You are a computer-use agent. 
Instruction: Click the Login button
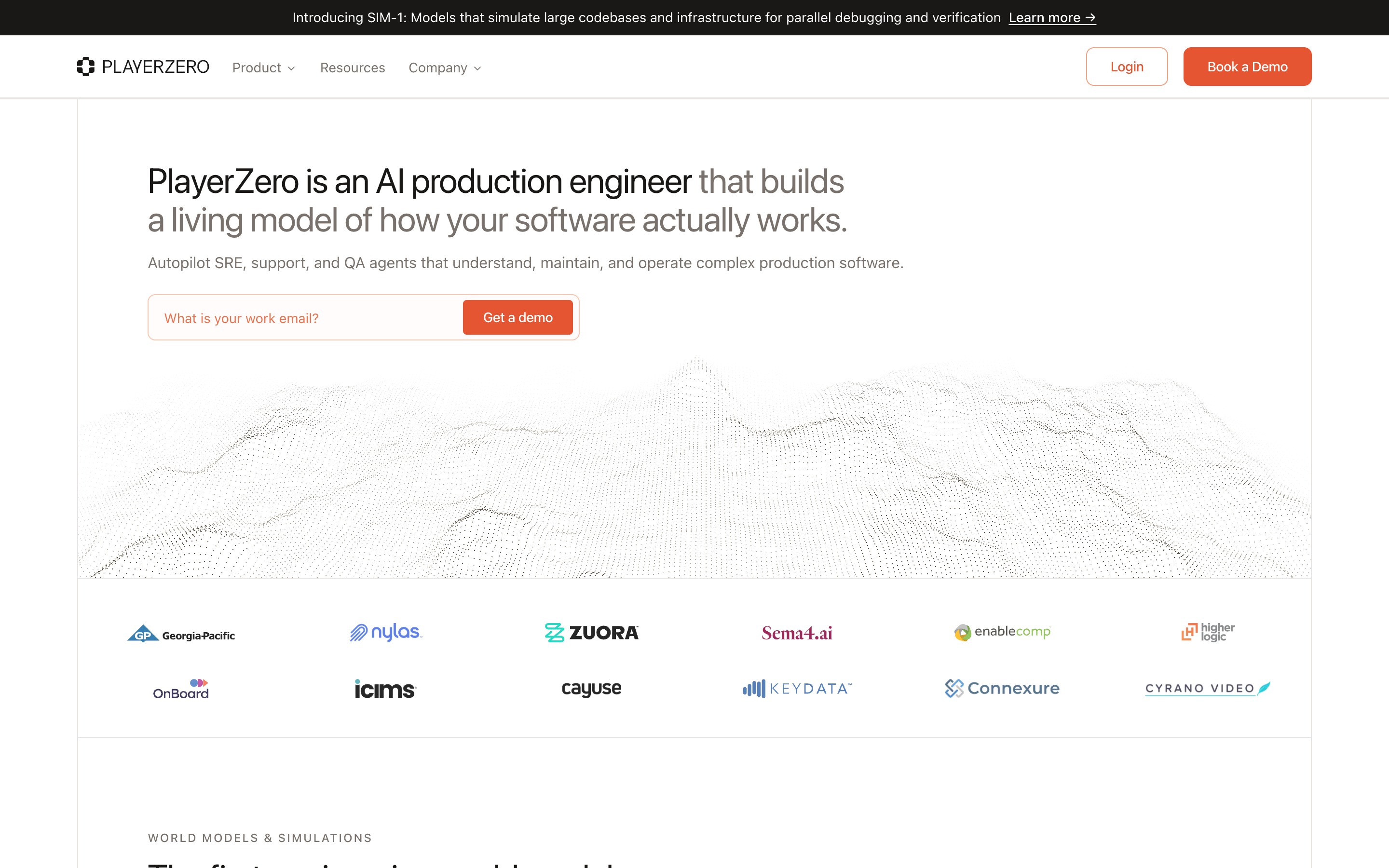(1127, 67)
